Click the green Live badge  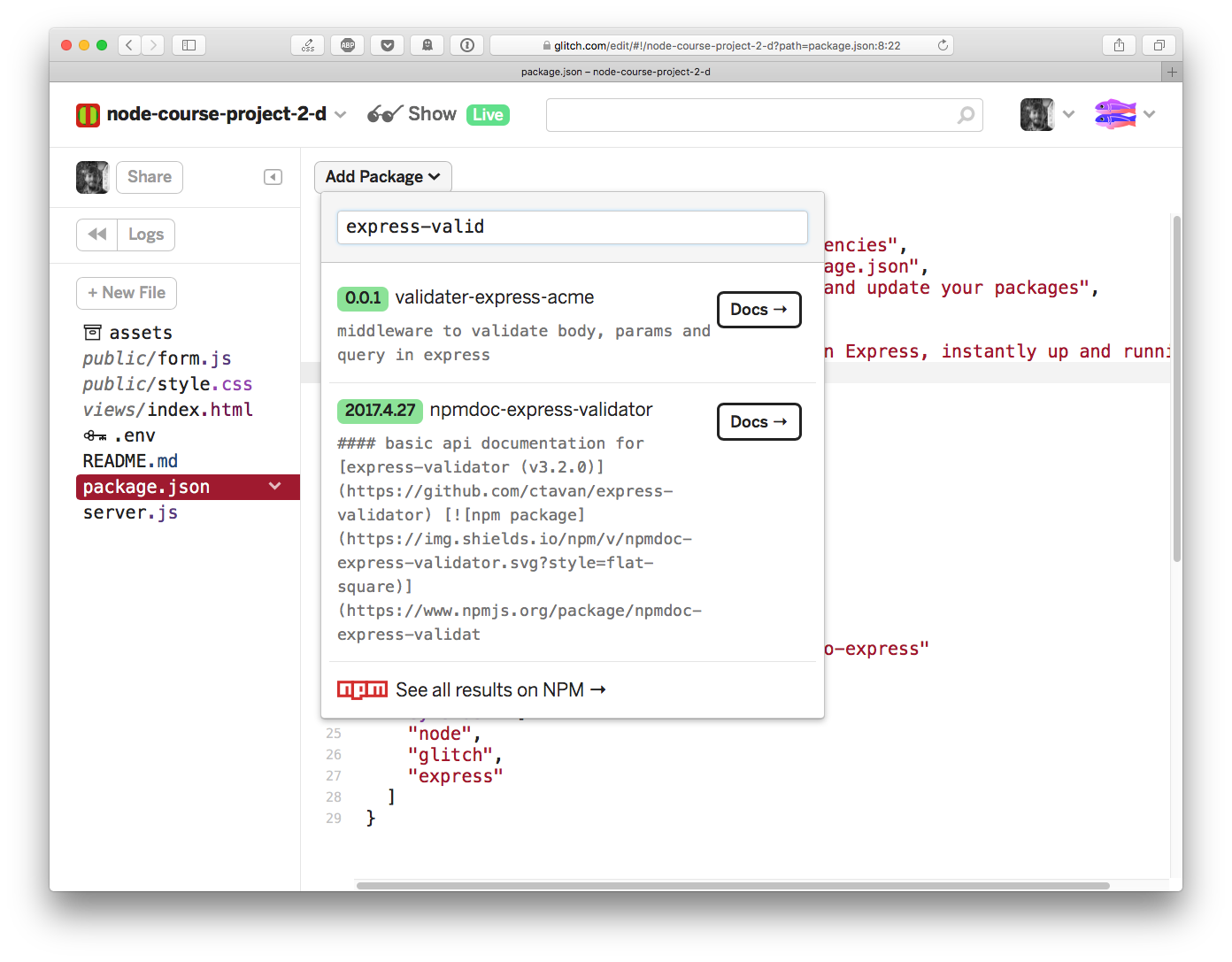488,115
